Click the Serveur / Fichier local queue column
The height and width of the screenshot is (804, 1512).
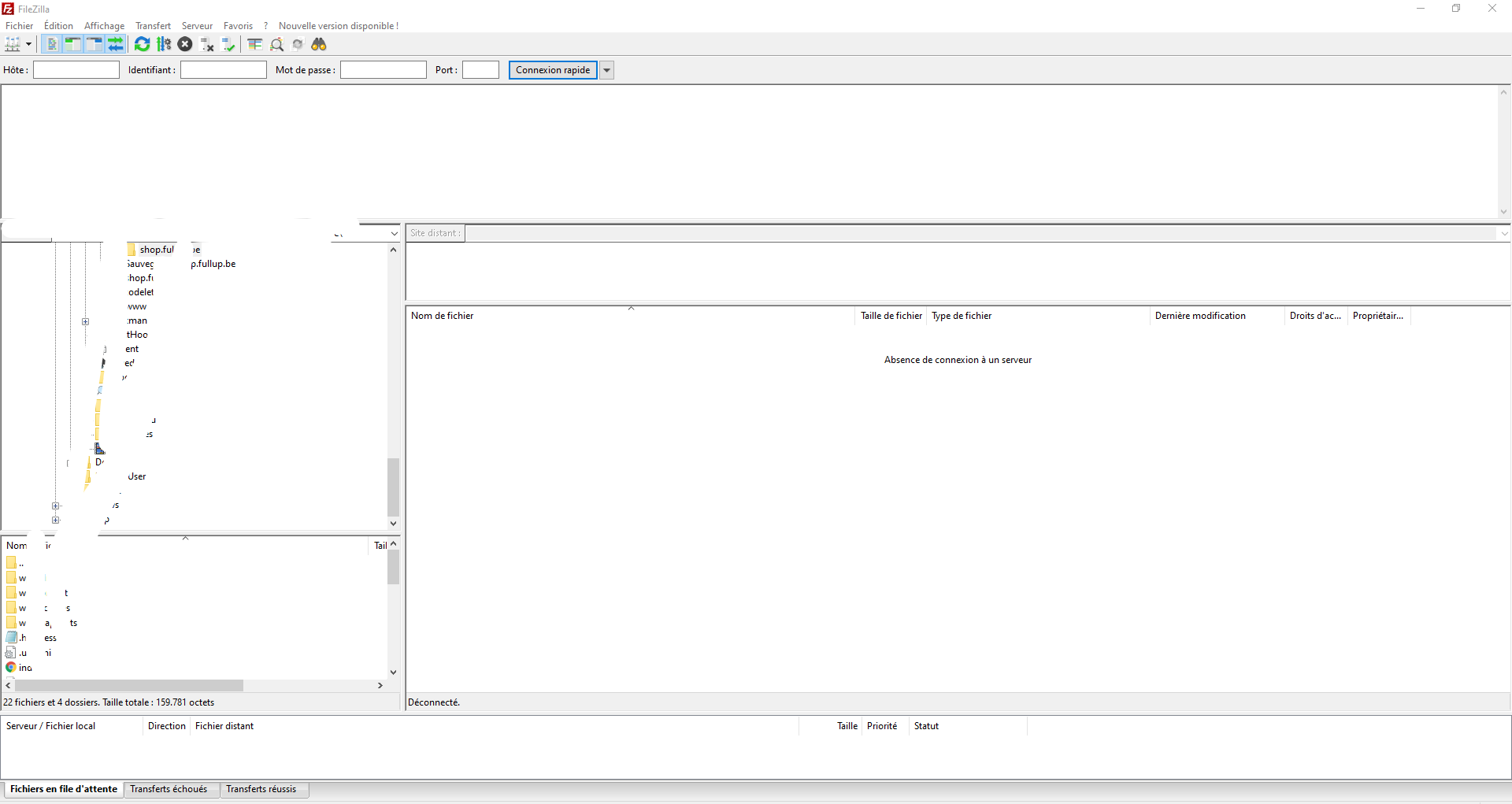[x=72, y=726]
